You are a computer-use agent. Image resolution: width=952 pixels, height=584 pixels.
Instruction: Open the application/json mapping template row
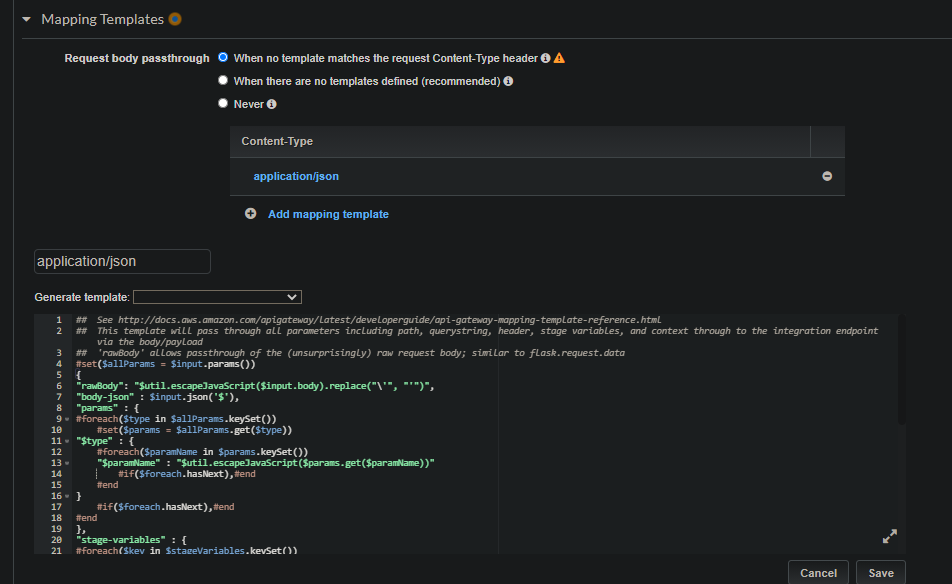point(296,176)
